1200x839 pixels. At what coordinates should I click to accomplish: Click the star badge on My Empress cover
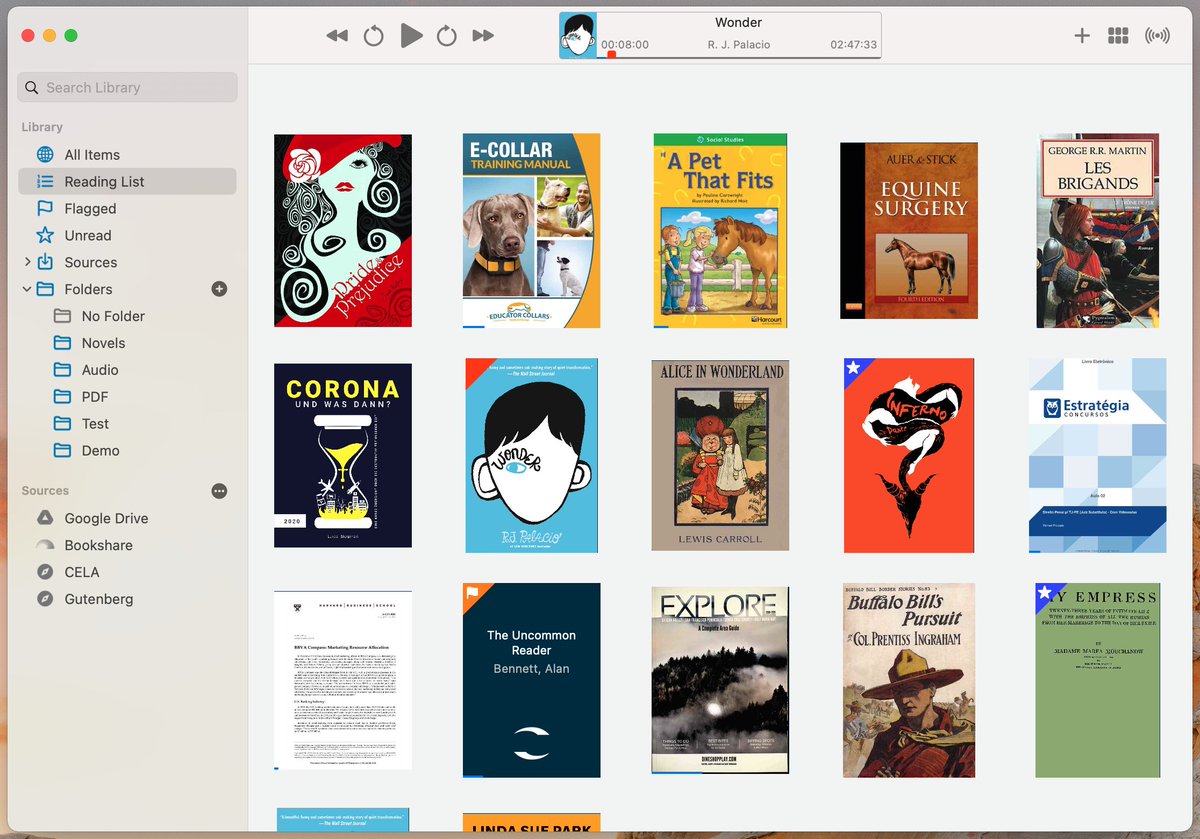[x=1044, y=592]
